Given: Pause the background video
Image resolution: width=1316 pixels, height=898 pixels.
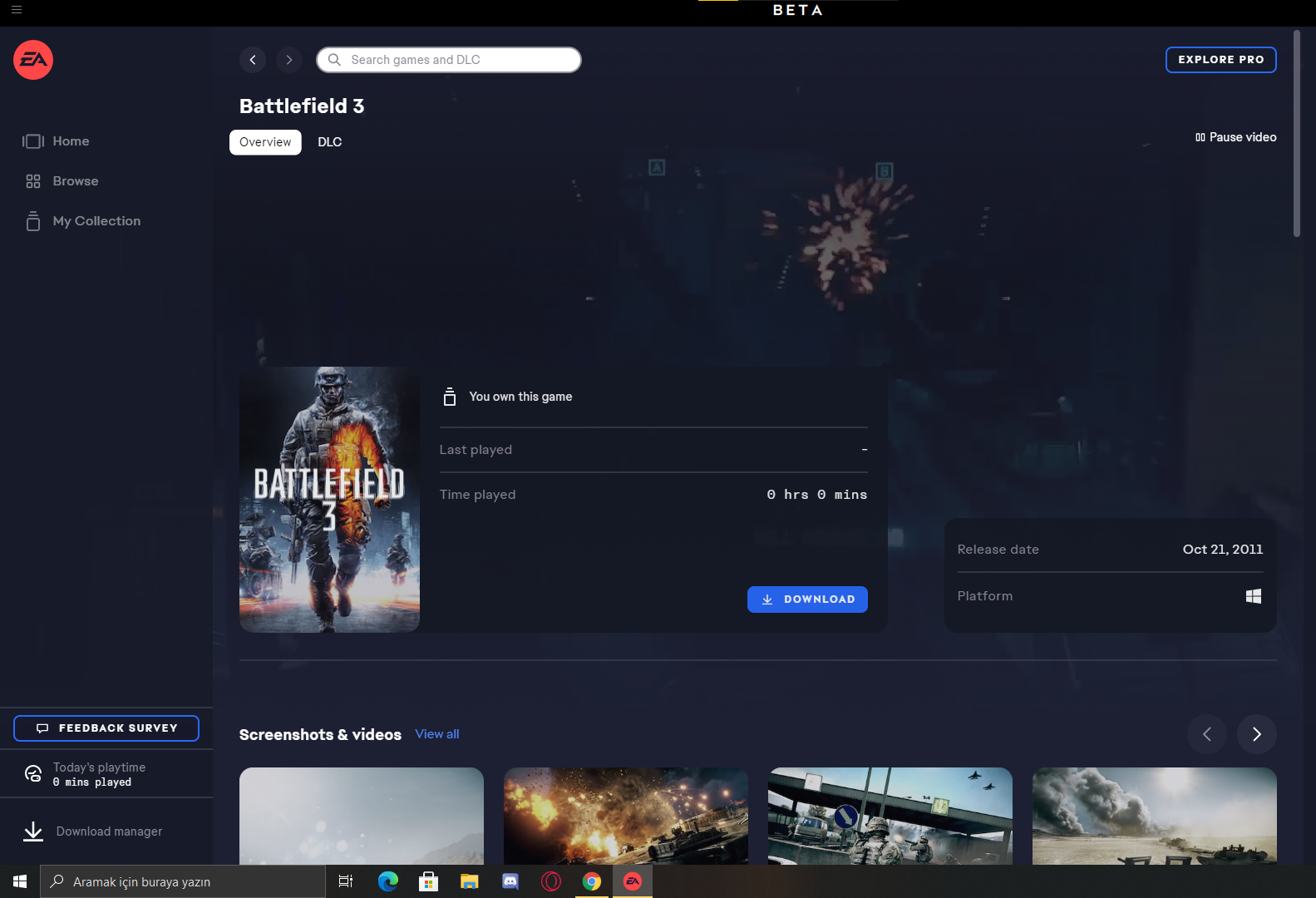Looking at the screenshot, I should [x=1236, y=137].
